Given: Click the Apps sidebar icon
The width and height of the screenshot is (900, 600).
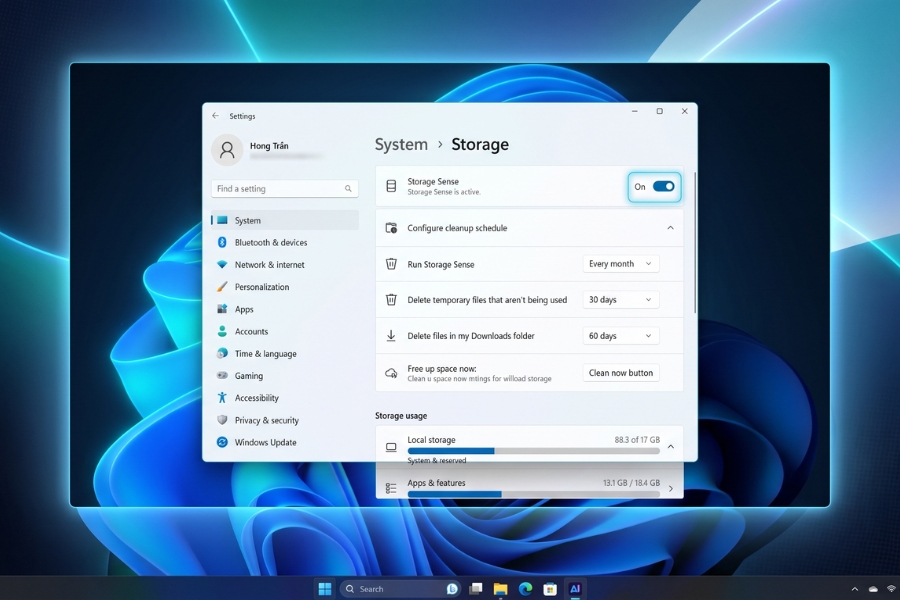Looking at the screenshot, I should tap(222, 309).
